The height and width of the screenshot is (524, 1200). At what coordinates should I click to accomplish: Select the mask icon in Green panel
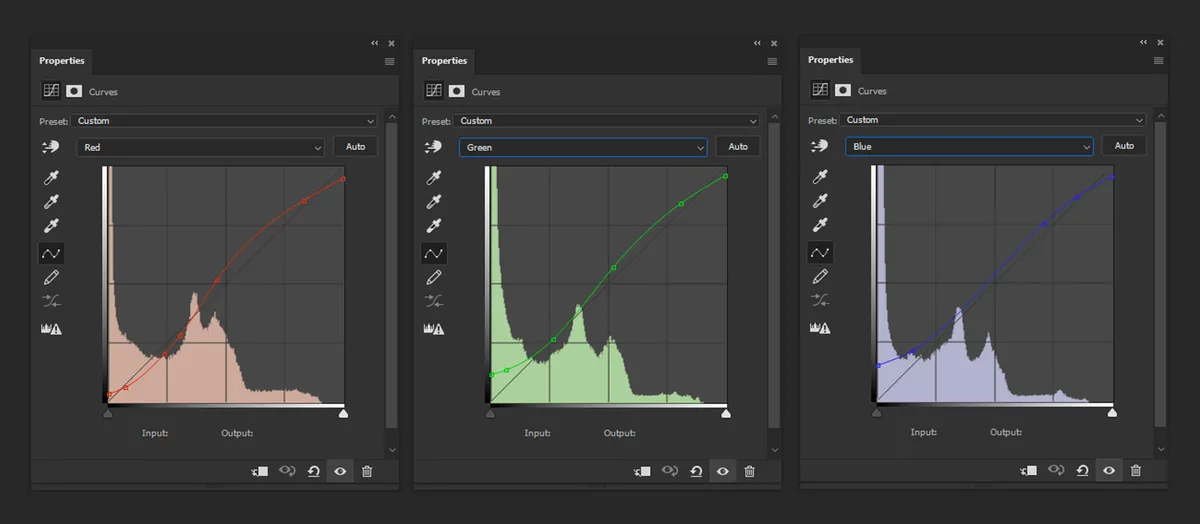click(457, 91)
